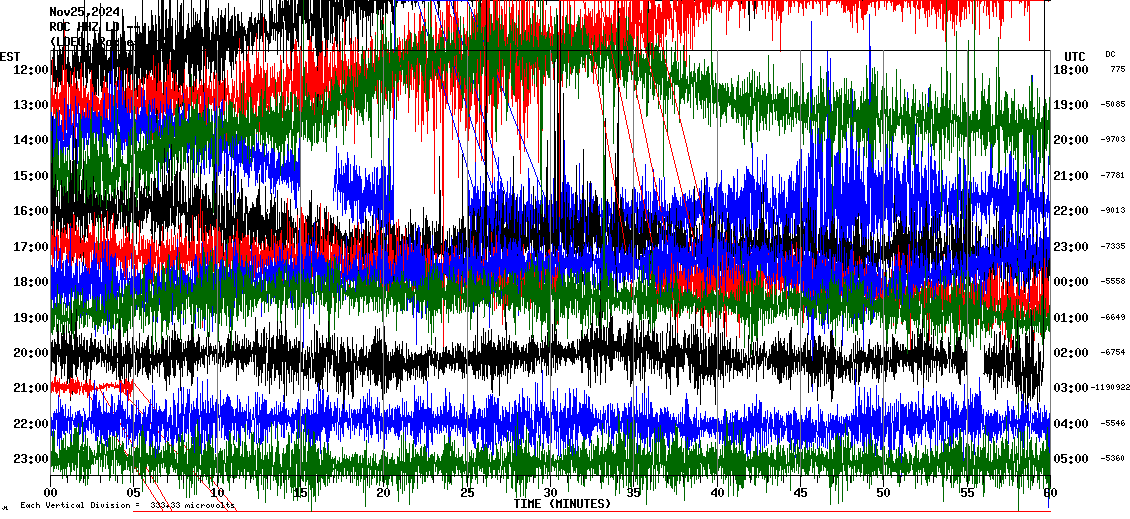The image size is (1130, 519).
Task: Click the 18:00 UTC time label
Action: click(1071, 70)
